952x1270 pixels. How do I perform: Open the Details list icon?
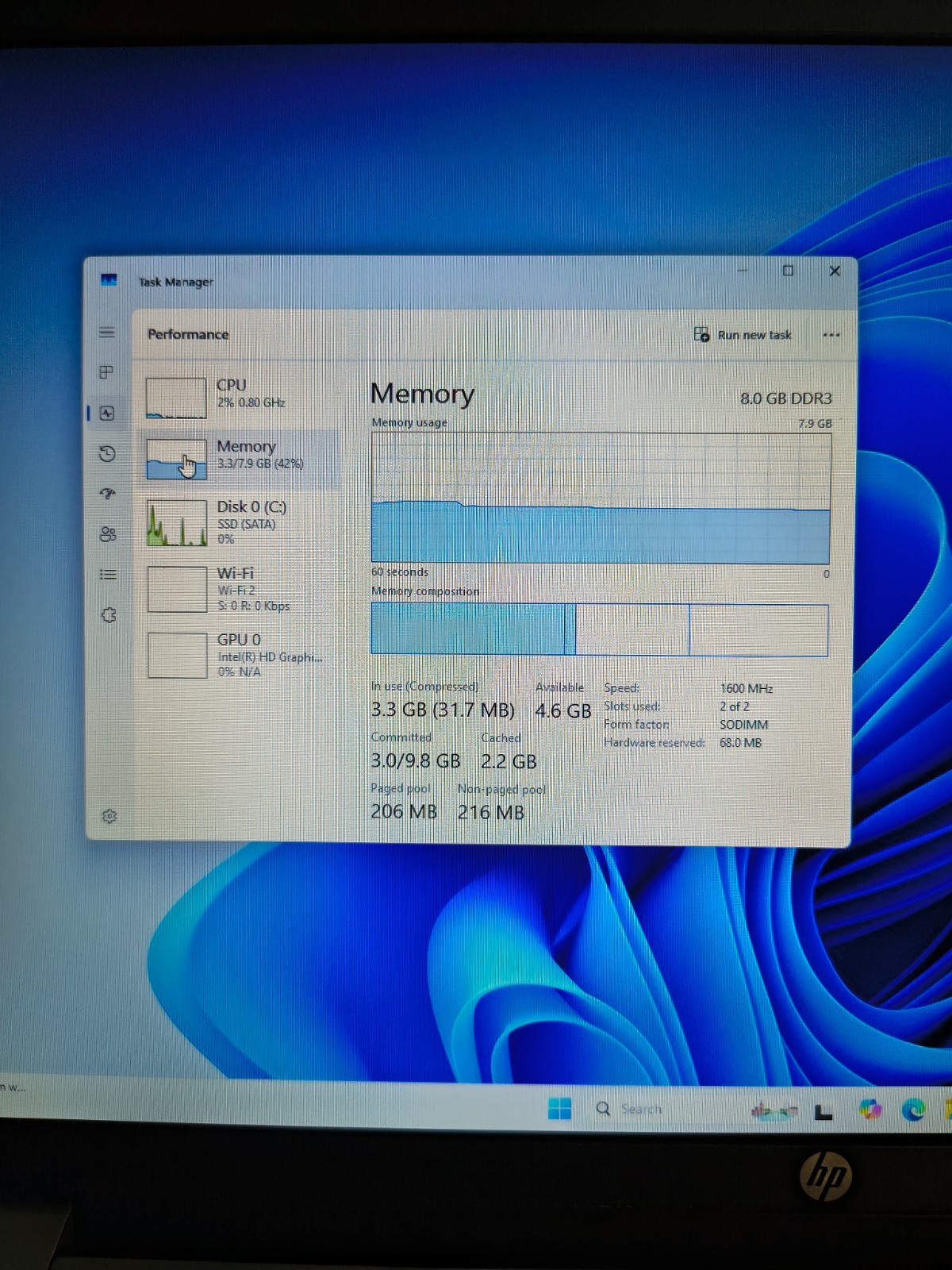pyautogui.click(x=108, y=575)
